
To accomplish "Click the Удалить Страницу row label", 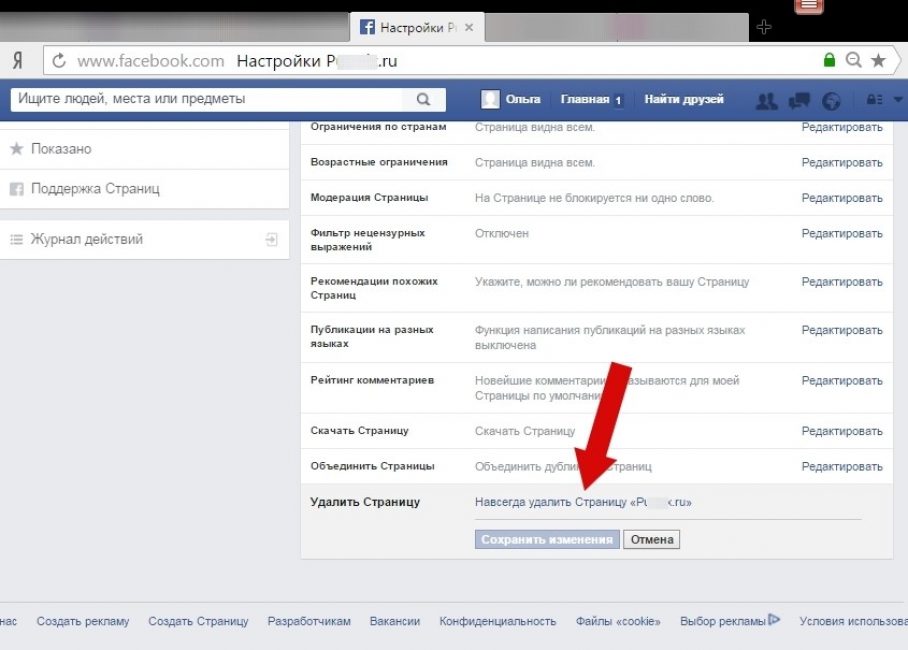I will point(365,502).
